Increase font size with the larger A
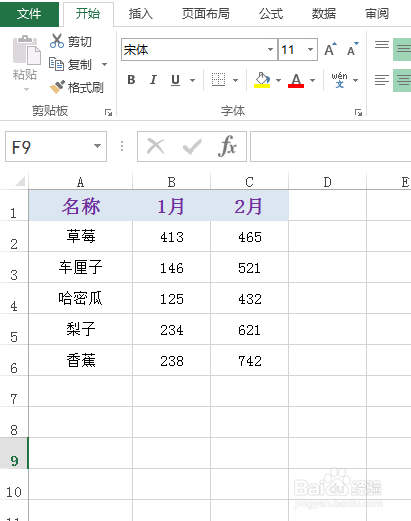Viewport: 411px width, 521px height. pyautogui.click(x=330, y=50)
